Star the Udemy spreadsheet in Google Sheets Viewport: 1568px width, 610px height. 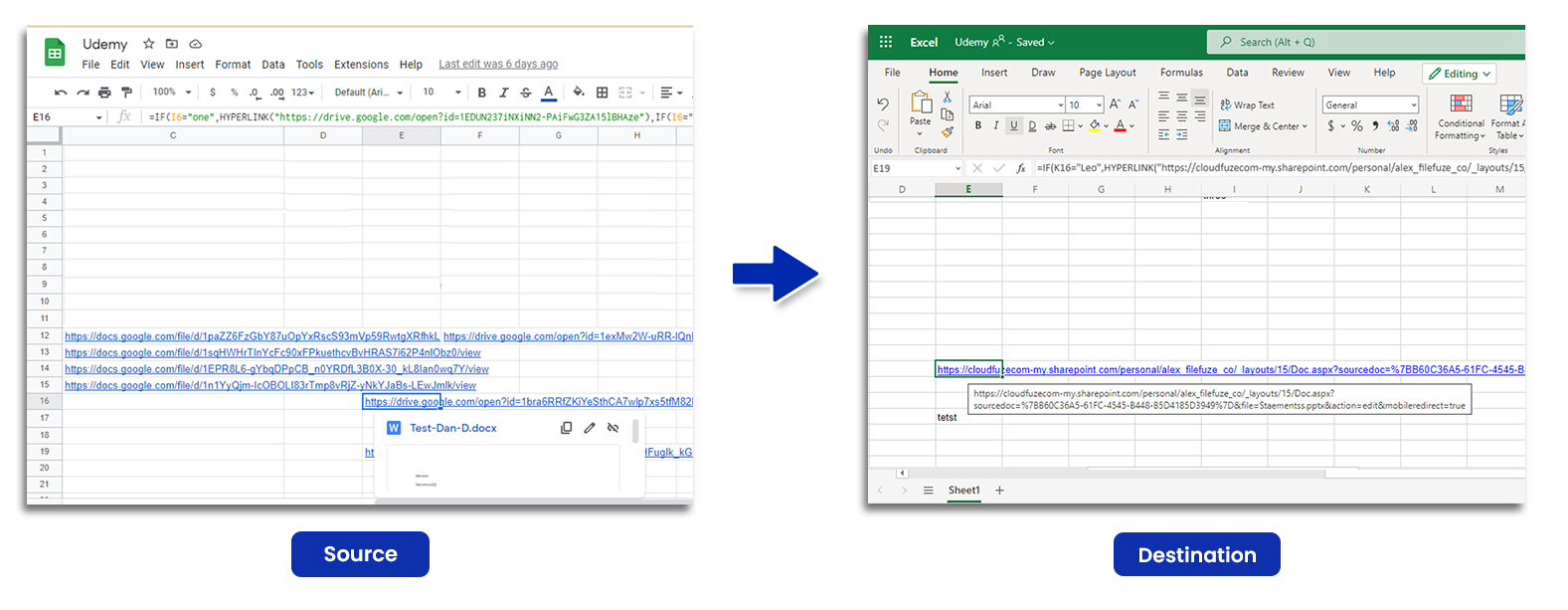point(149,44)
